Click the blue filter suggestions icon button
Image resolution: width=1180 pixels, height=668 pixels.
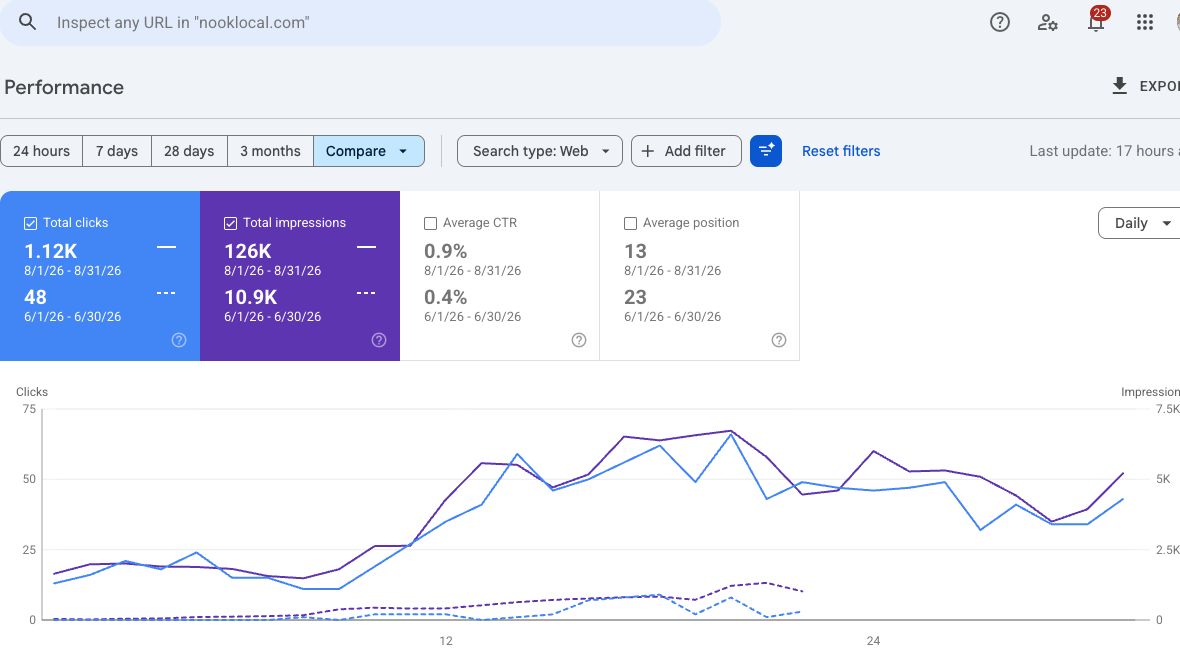click(765, 151)
